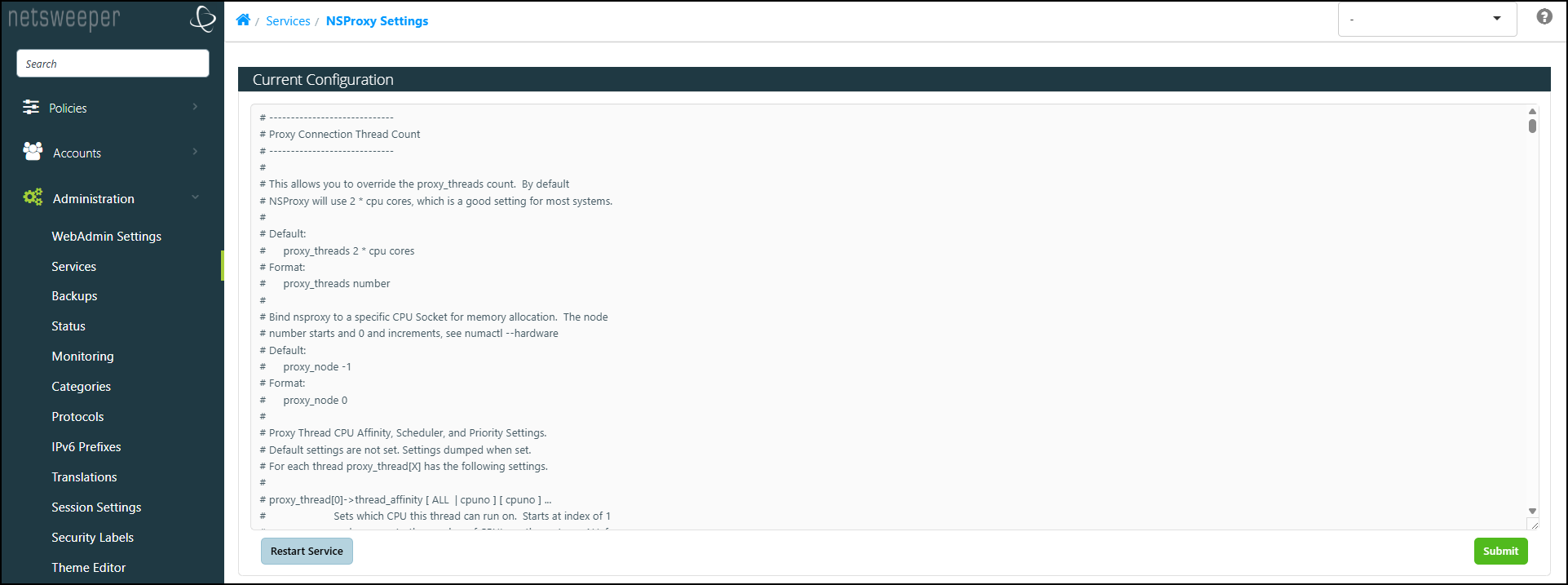Click the Services breadcrumb link

288,20
